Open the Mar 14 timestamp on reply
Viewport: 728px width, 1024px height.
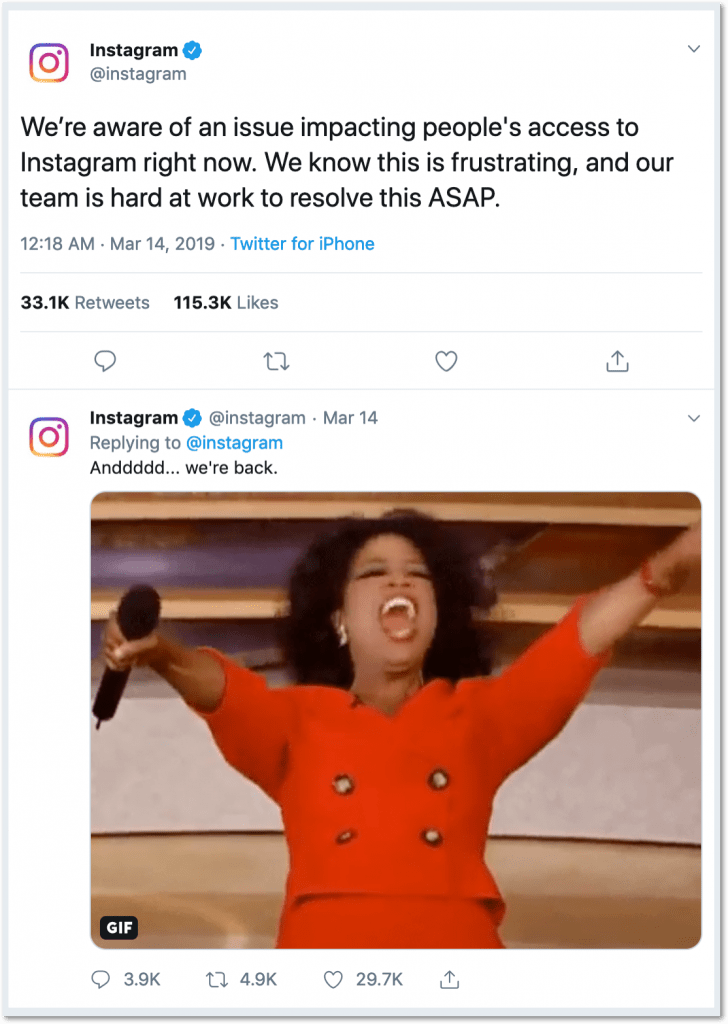pos(350,418)
